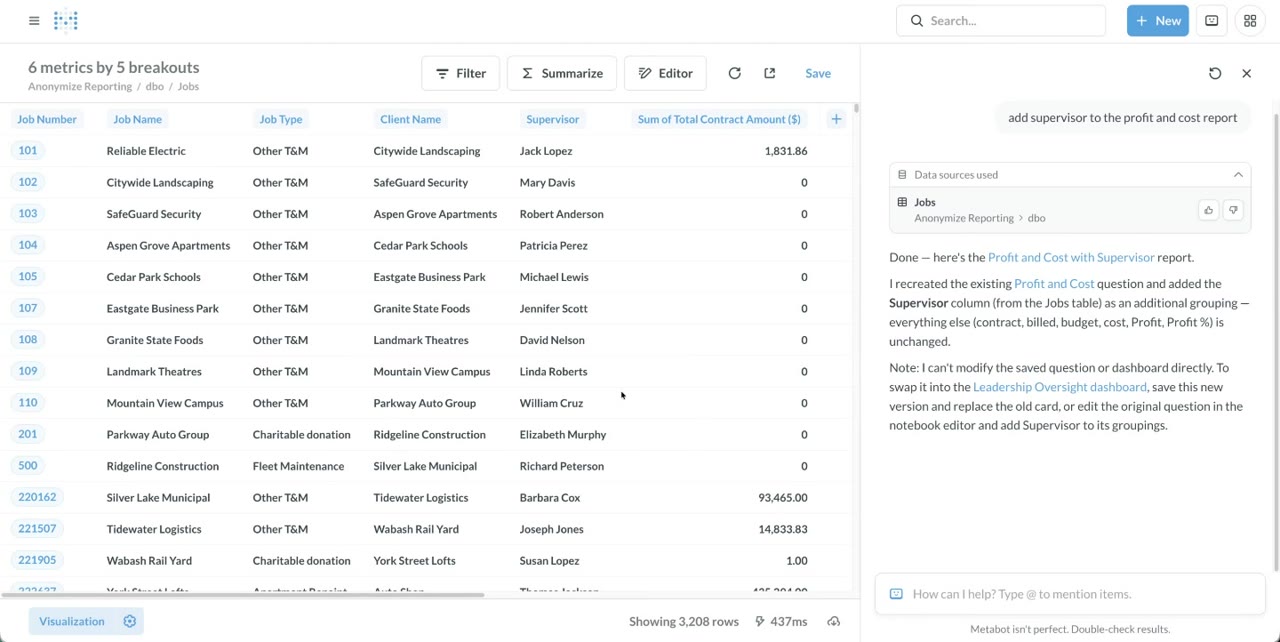The width and height of the screenshot is (1280, 642).
Task: Click the Metabot message input box
Action: click(x=1070, y=594)
